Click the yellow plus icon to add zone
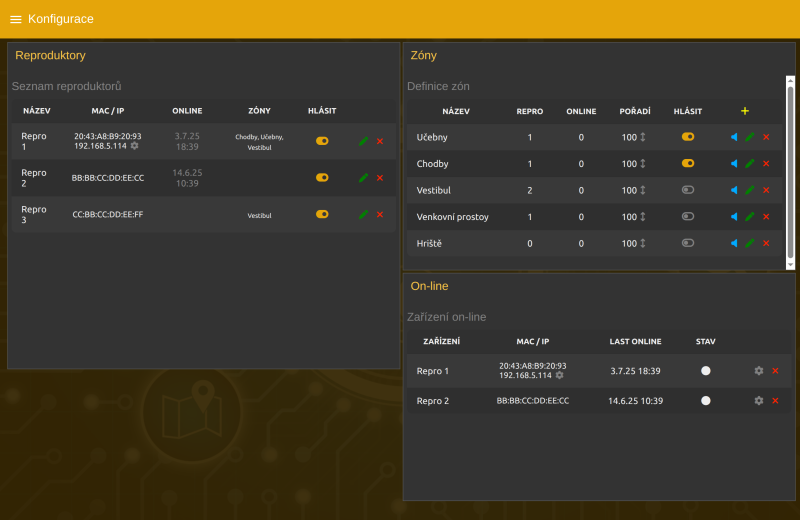The image size is (800, 520). (x=744, y=111)
